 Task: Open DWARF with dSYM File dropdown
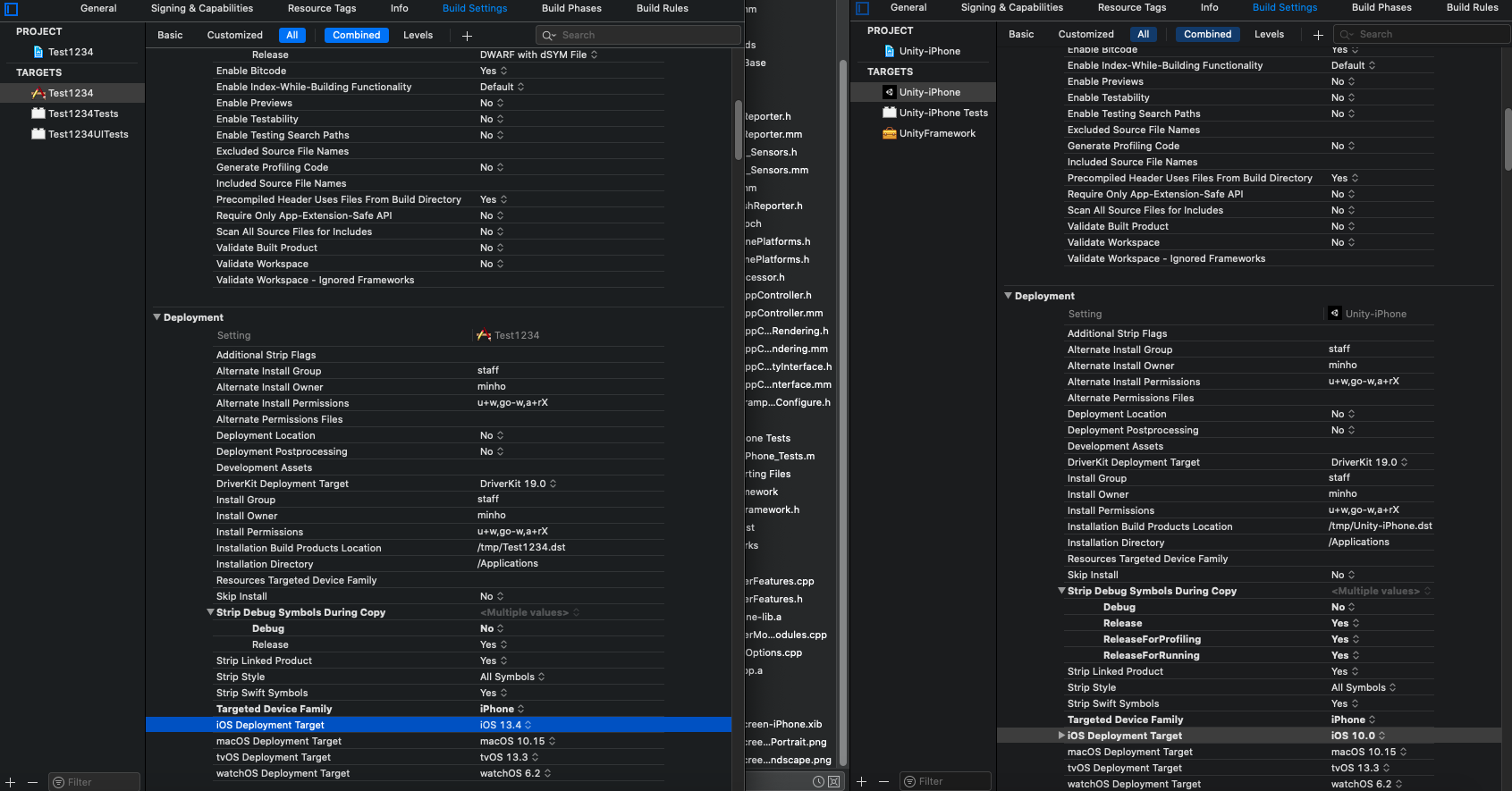[x=538, y=55]
